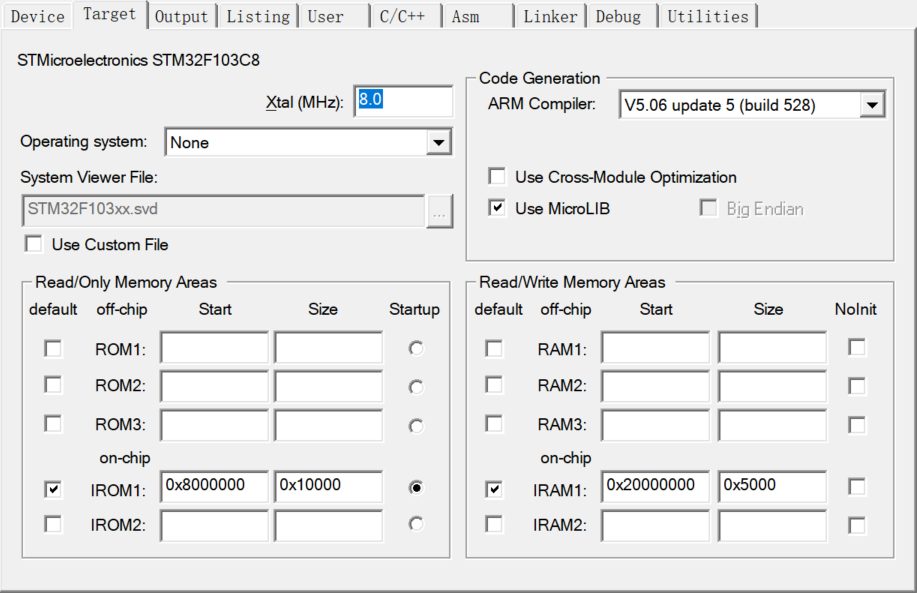
Task: Enable NoInit for RAM3
Action: click(857, 425)
